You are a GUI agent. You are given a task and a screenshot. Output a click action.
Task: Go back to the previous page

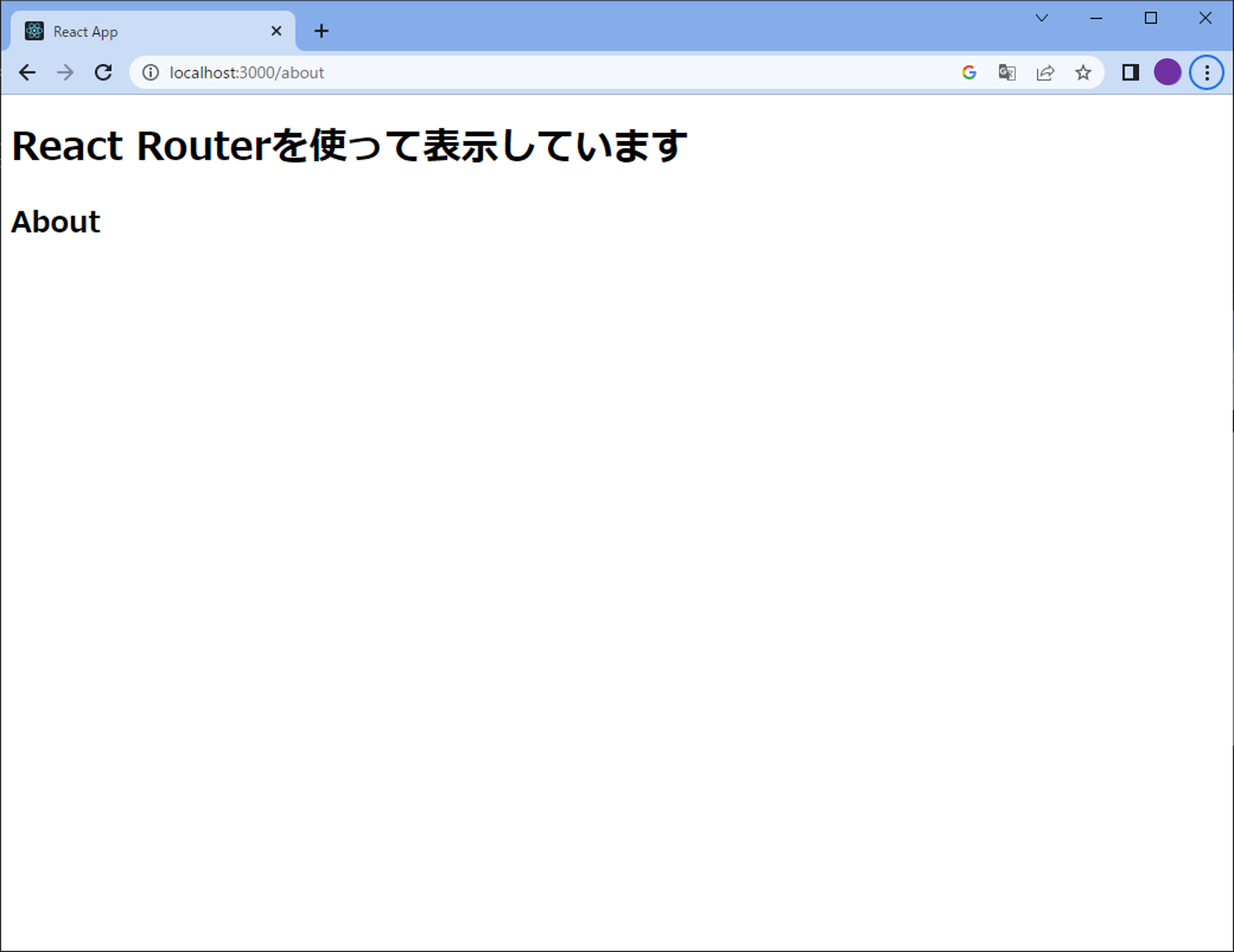click(27, 73)
